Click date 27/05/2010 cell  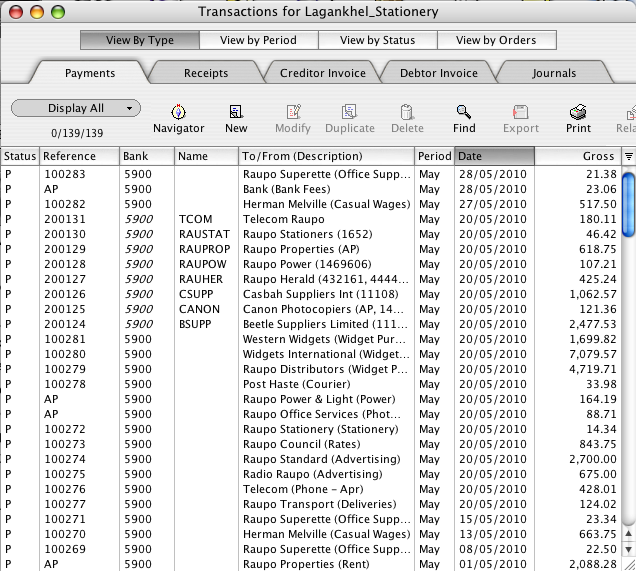point(493,204)
